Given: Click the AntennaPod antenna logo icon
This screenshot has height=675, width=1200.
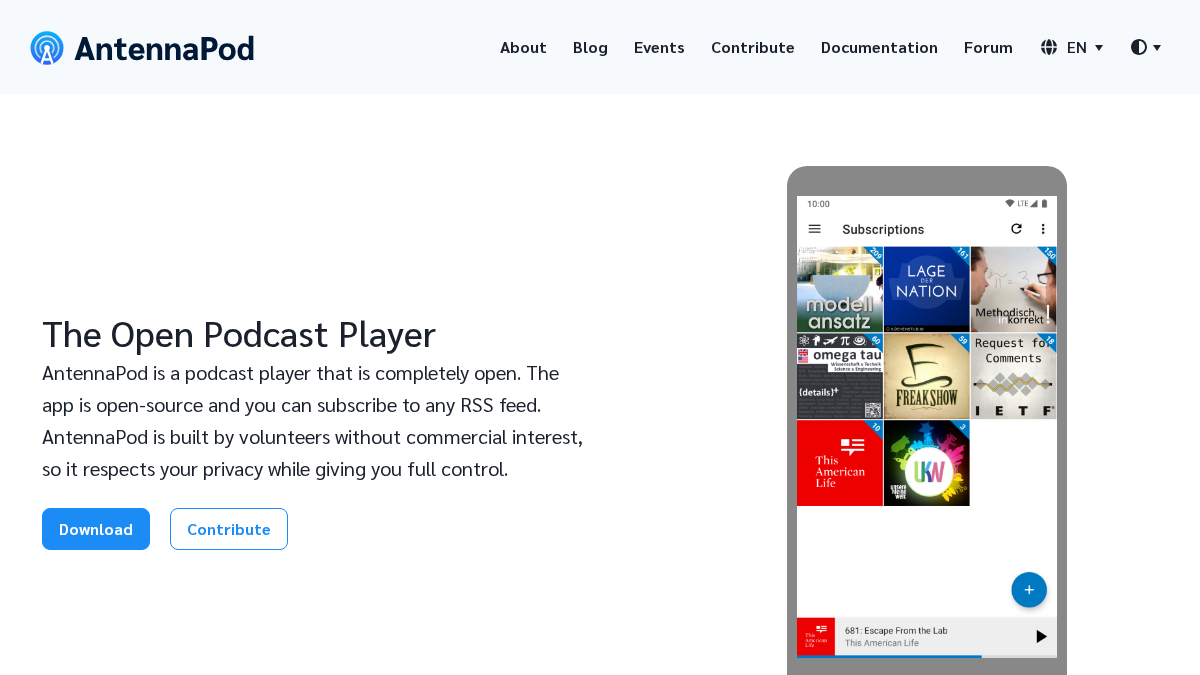Looking at the screenshot, I should point(47,48).
